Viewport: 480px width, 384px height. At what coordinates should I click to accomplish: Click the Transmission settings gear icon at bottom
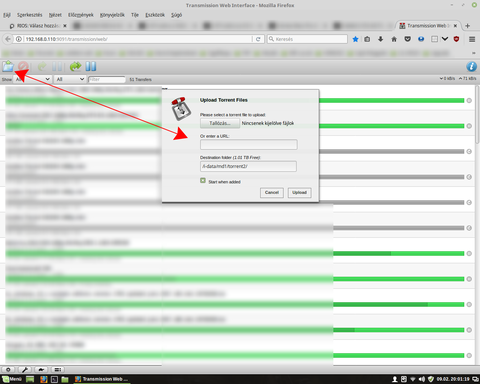point(8,369)
